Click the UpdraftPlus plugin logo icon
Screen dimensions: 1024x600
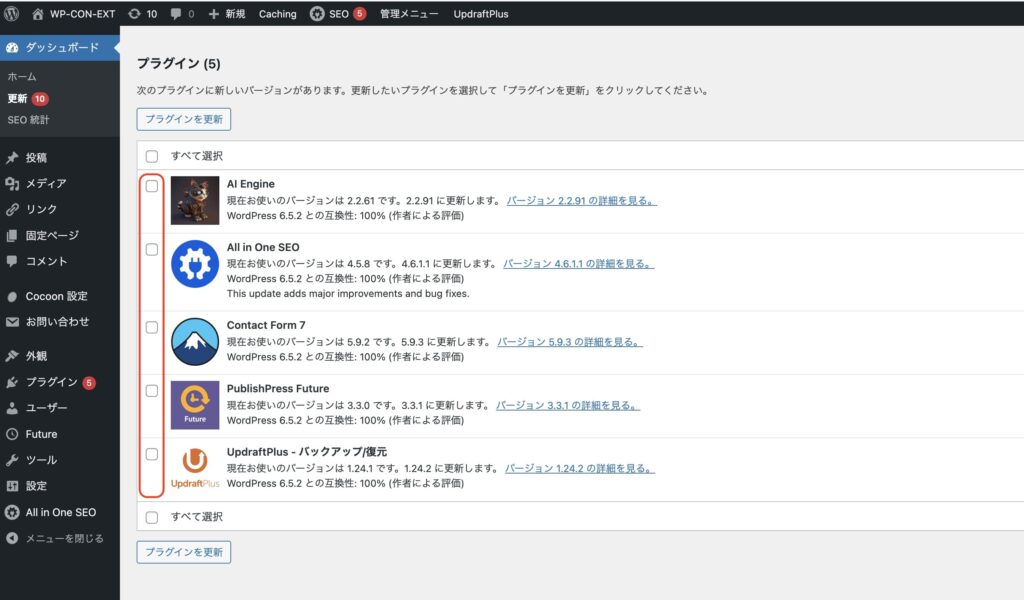pos(194,467)
